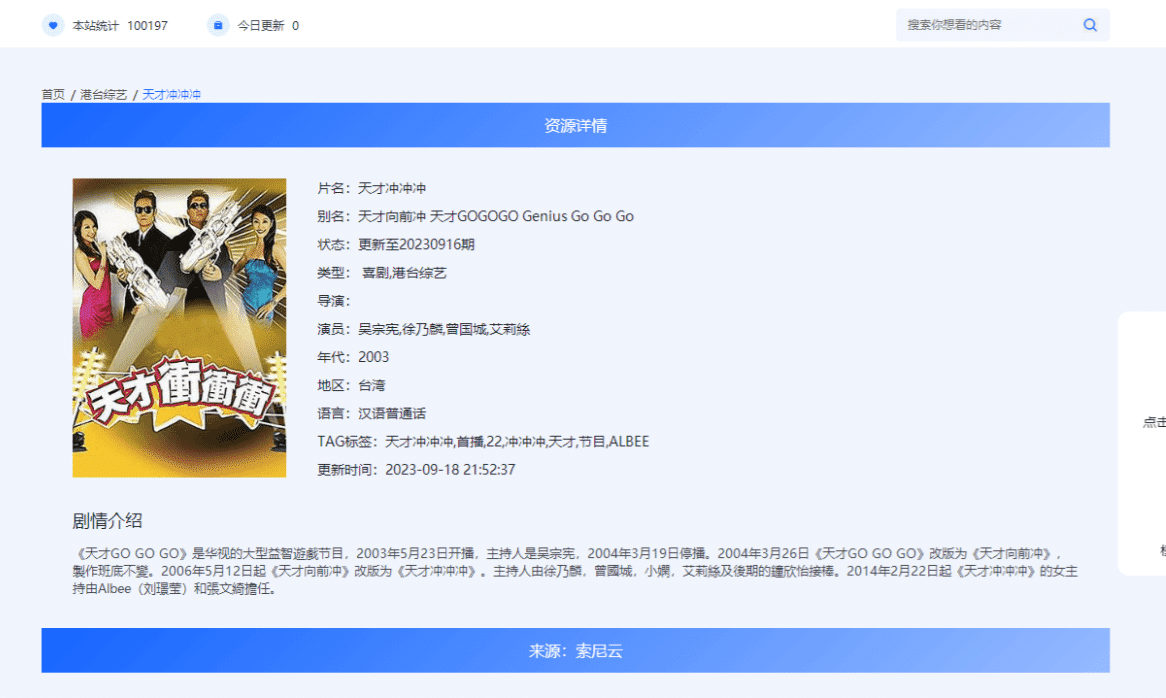The height and width of the screenshot is (698, 1166).
Task: Click the briefcase icon beside 今日更新
Action: [216, 24]
